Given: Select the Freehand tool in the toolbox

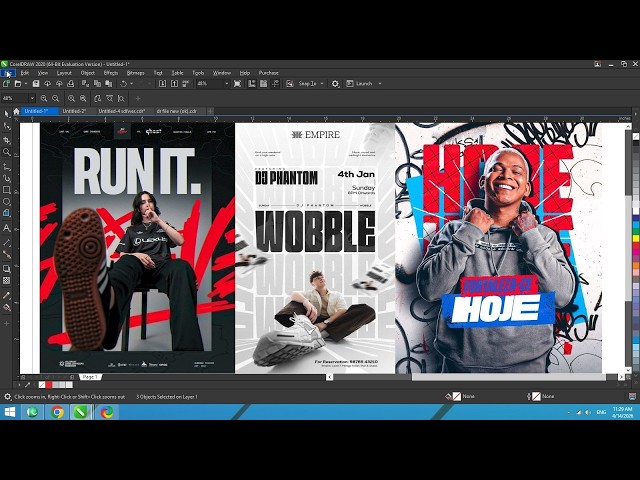Looking at the screenshot, I should (7, 166).
